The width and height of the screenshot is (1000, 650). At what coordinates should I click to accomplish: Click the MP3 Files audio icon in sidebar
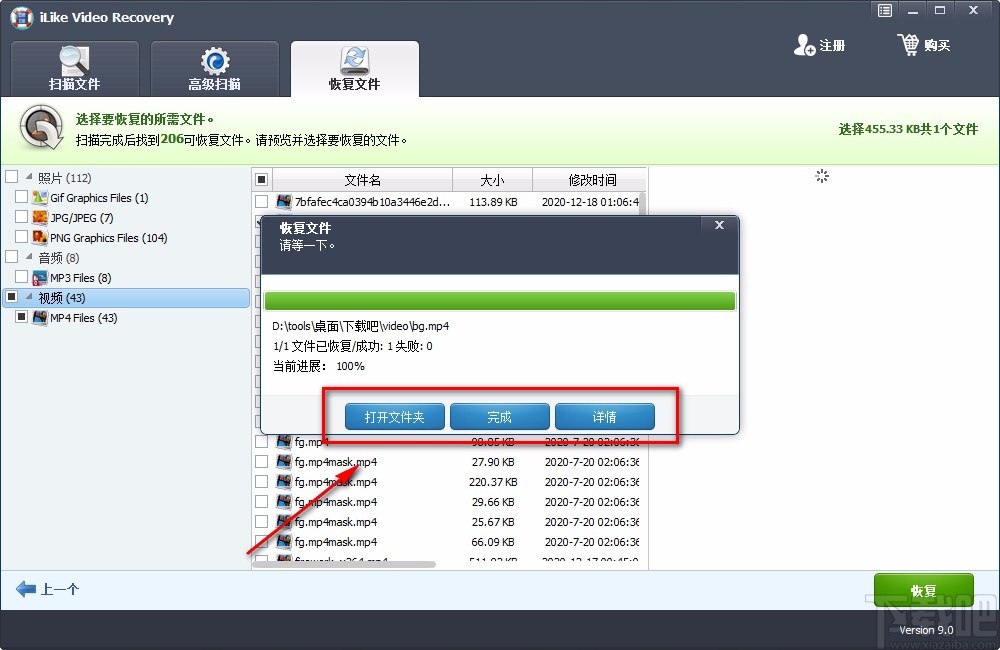(40, 278)
